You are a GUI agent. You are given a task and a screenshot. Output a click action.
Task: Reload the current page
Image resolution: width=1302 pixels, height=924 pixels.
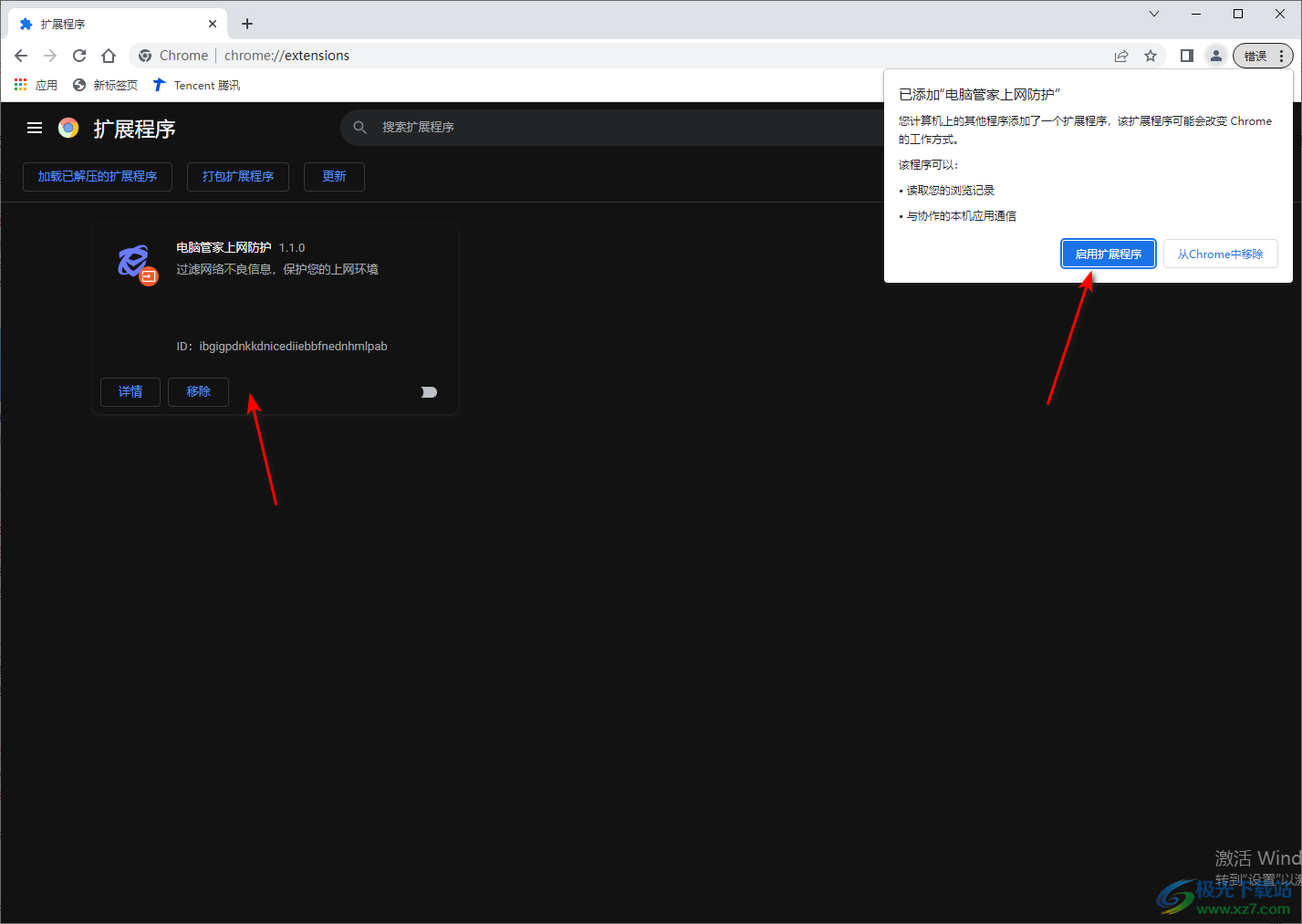pyautogui.click(x=79, y=56)
